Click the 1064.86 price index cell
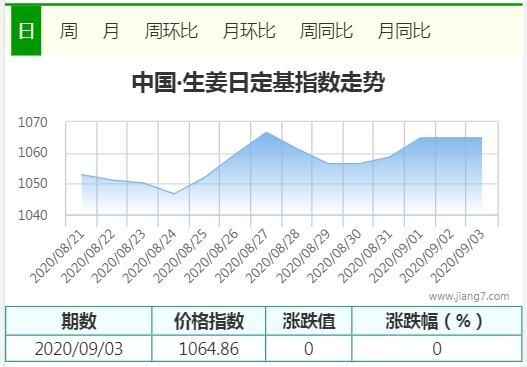This screenshot has width=527, height=367. point(209,349)
